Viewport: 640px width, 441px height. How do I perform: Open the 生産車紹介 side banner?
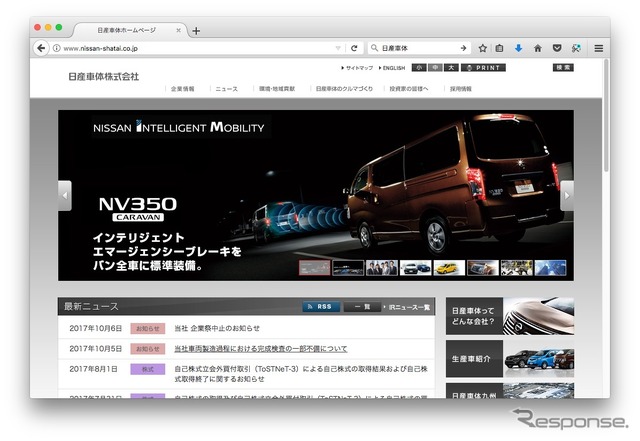pyautogui.click(x=510, y=359)
